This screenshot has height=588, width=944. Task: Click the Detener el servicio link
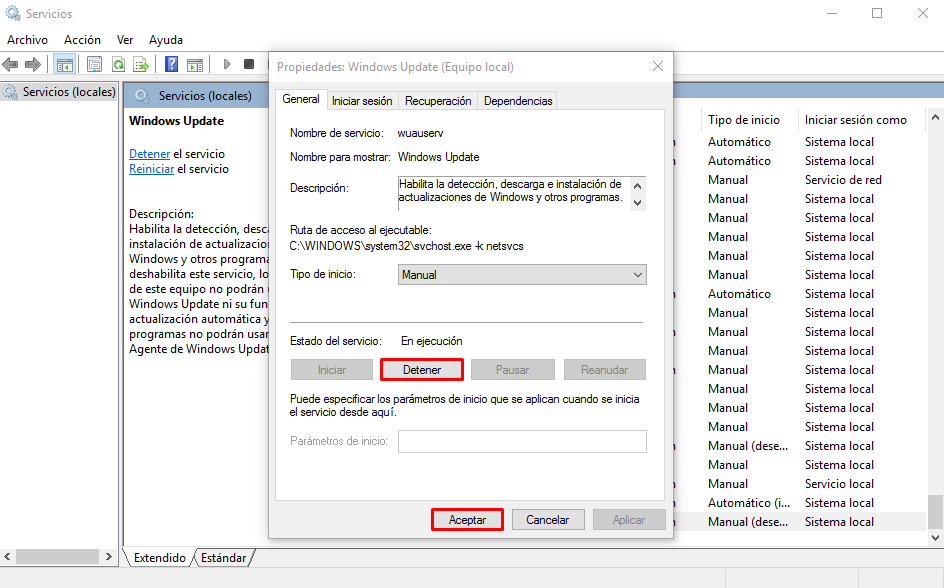pos(150,153)
